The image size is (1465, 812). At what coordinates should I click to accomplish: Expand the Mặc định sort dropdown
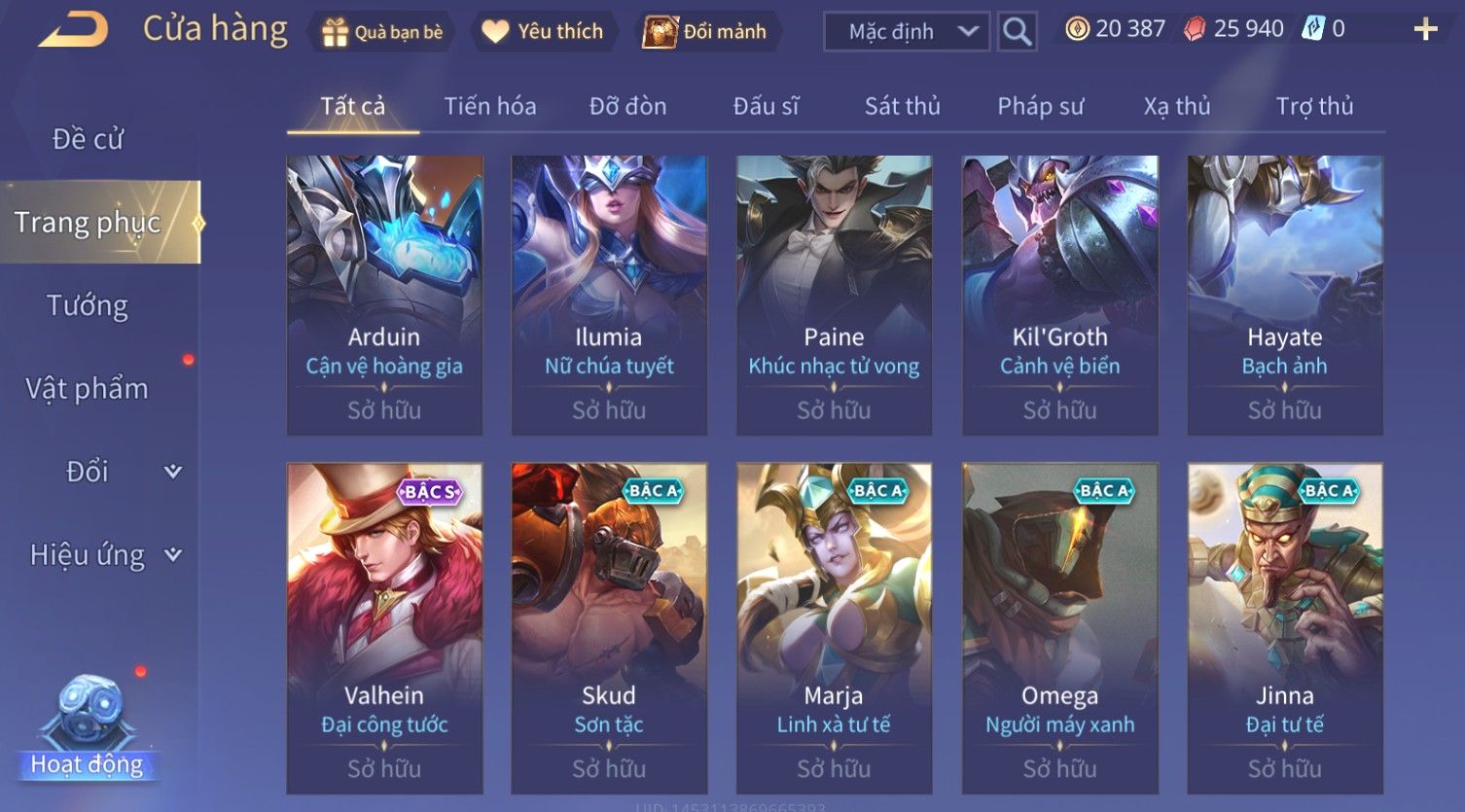tap(907, 32)
